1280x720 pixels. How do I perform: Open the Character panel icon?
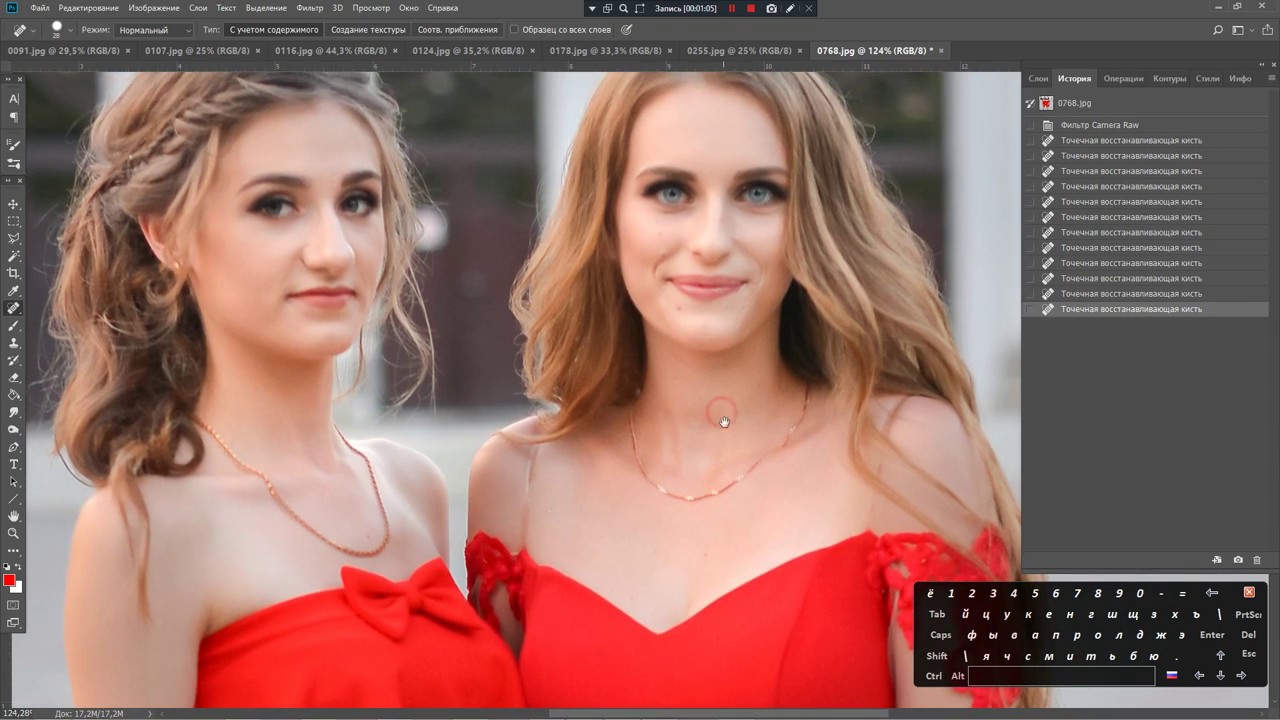(x=14, y=98)
